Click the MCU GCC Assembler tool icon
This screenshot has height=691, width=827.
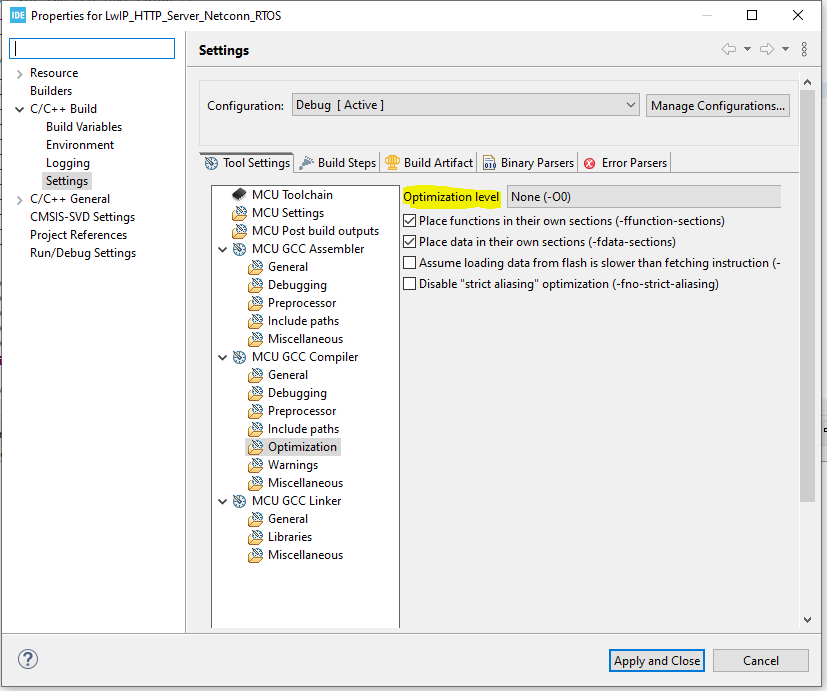coord(239,249)
